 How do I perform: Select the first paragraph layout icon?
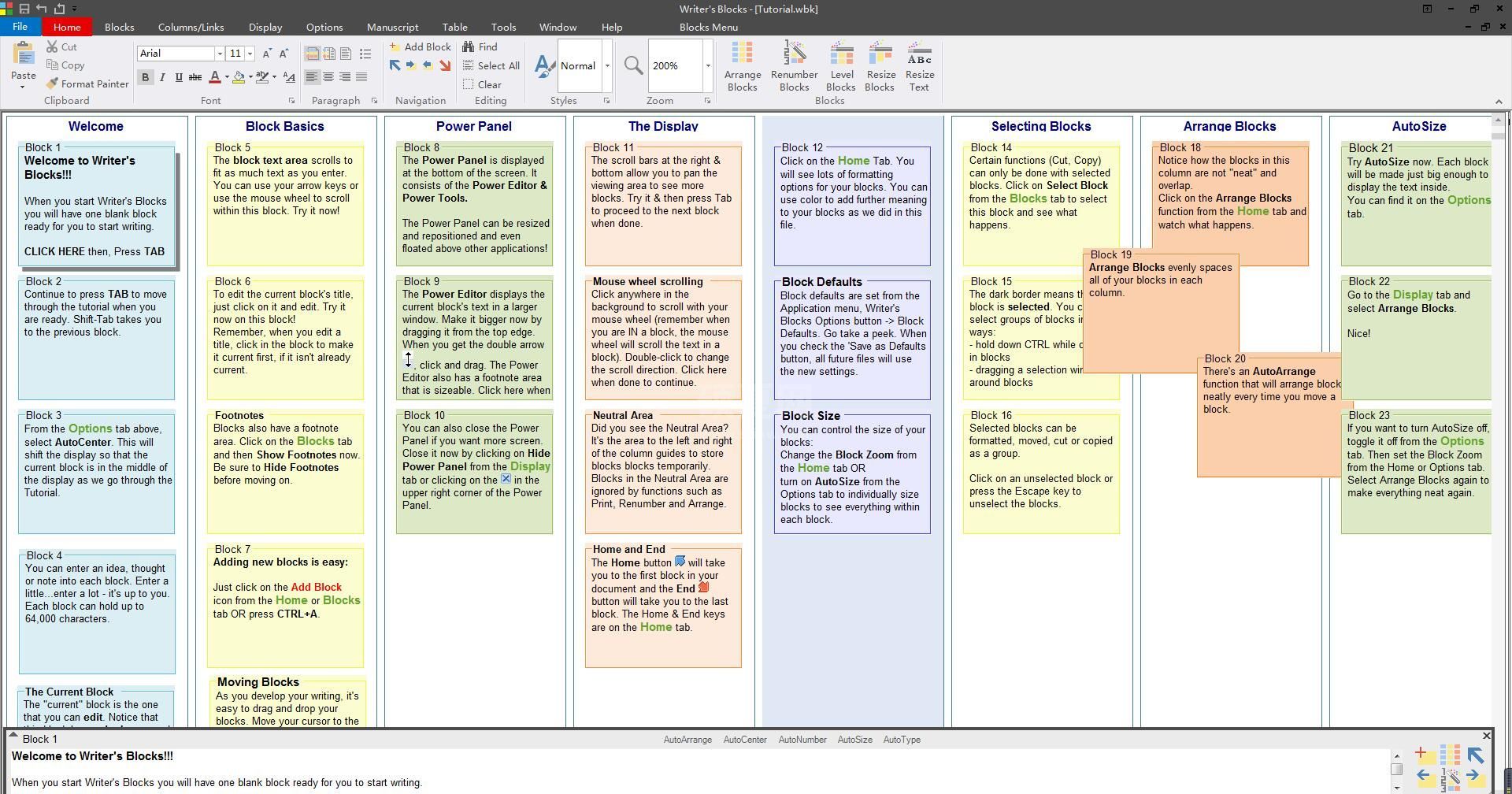312,54
